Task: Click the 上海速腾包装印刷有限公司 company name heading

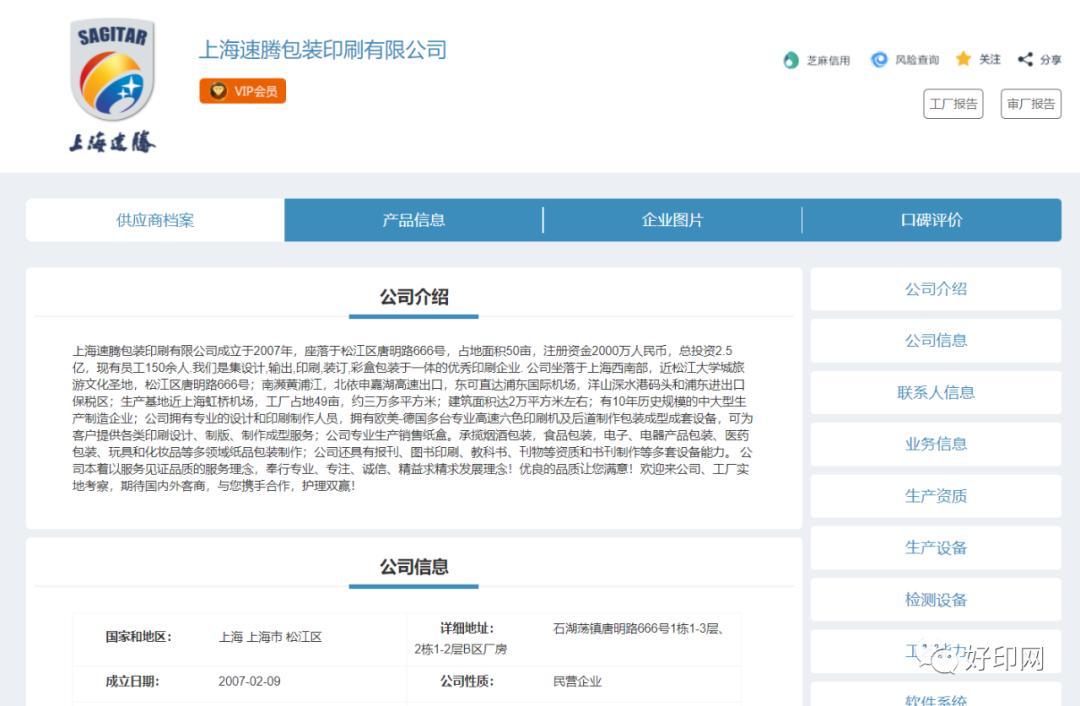Action: (x=324, y=50)
